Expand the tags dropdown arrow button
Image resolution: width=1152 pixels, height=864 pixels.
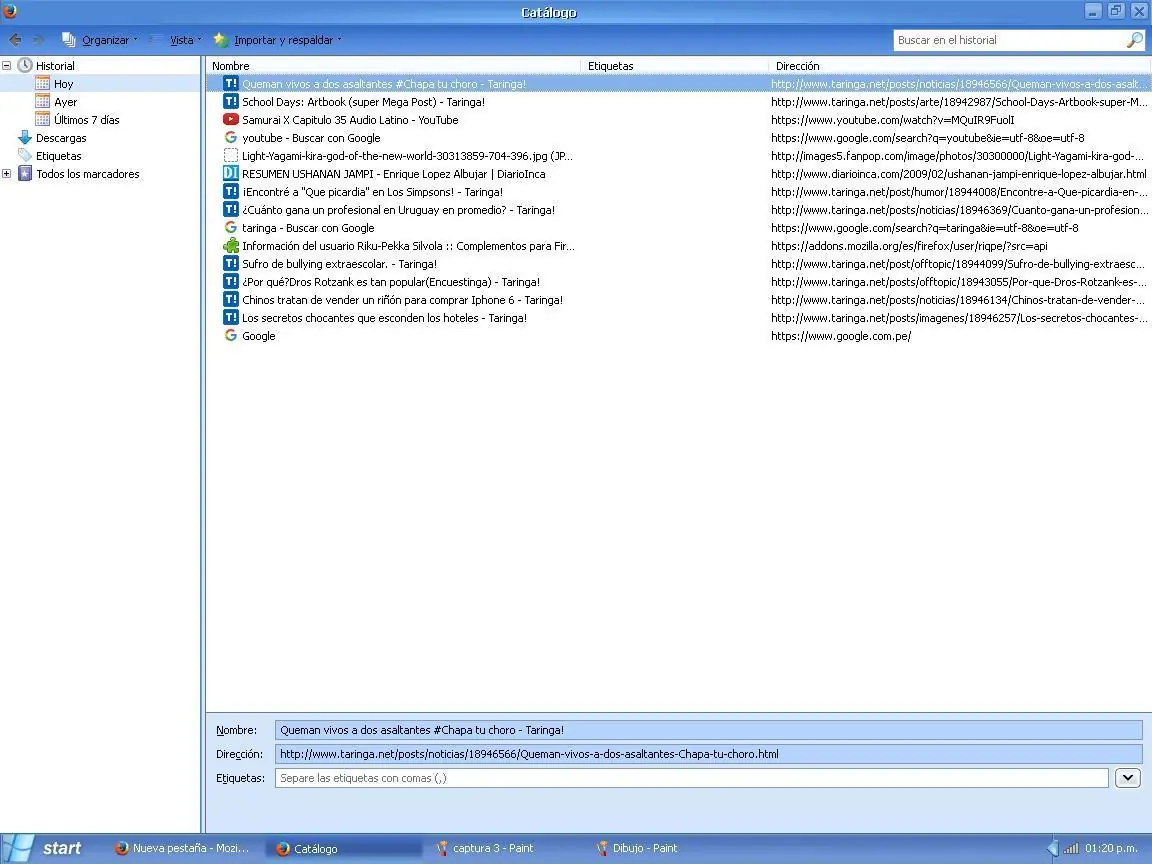click(1128, 777)
